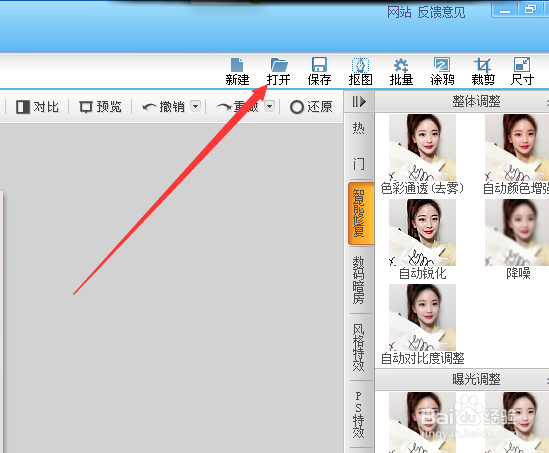Expand the 撤销 undo history dropdown

(195, 106)
